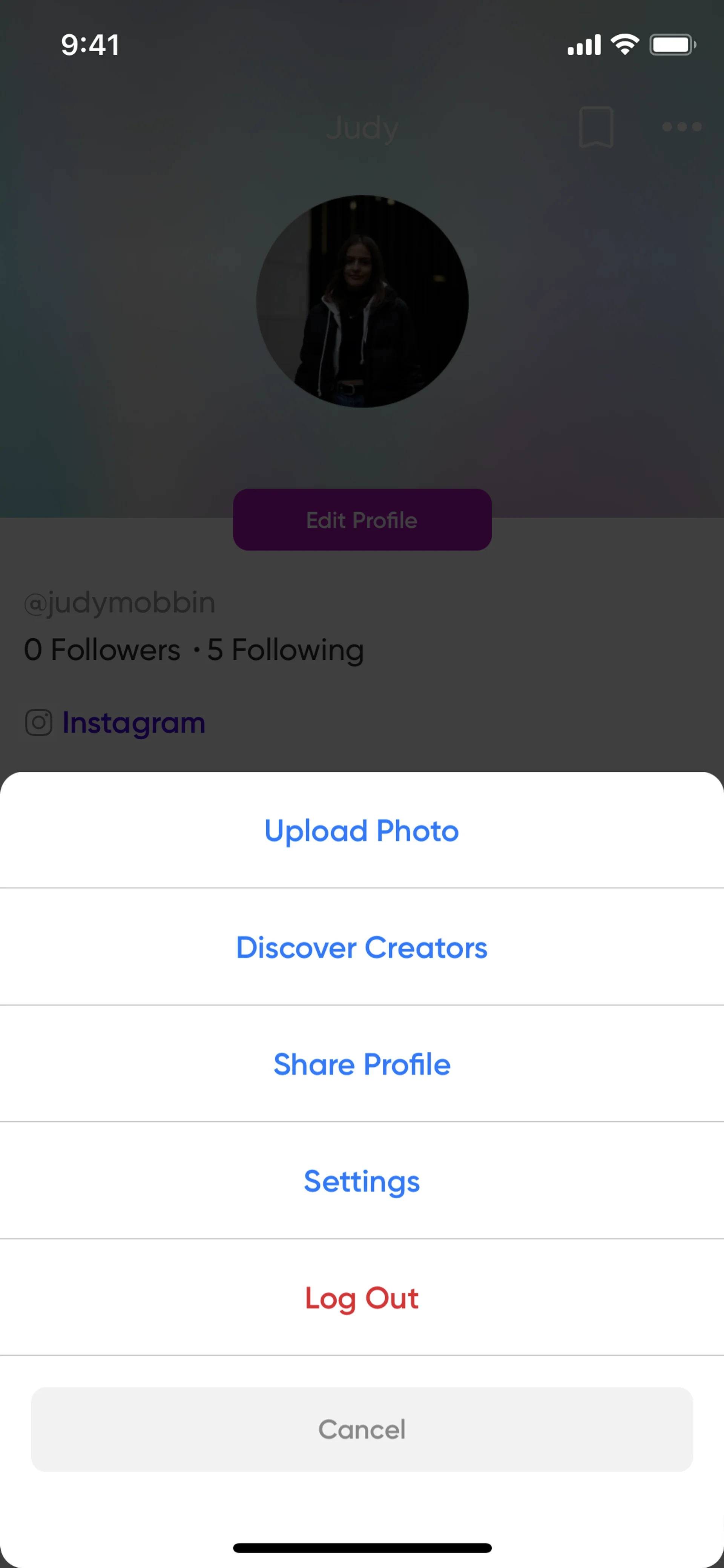Screen dimensions: 724x1568
Task: Tap the Wi-Fi status icon
Action: (x=625, y=45)
